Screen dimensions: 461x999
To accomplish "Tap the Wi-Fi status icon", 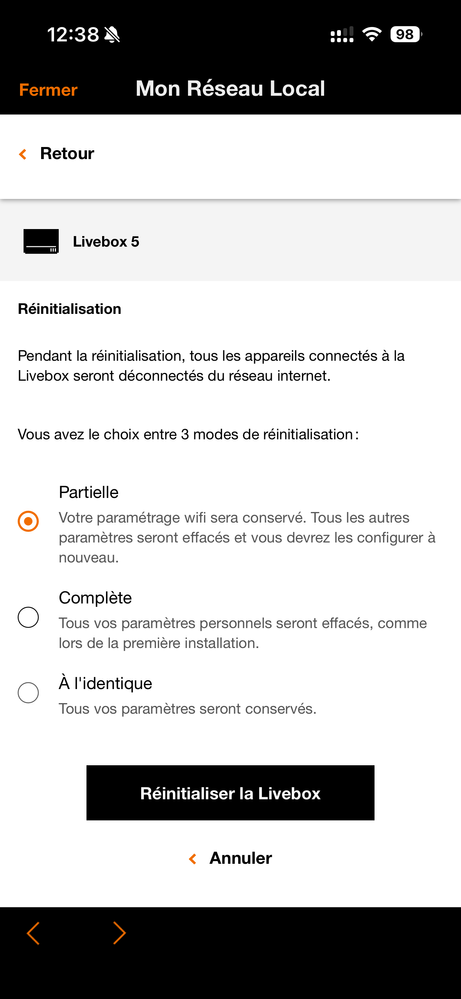I will click(x=371, y=34).
